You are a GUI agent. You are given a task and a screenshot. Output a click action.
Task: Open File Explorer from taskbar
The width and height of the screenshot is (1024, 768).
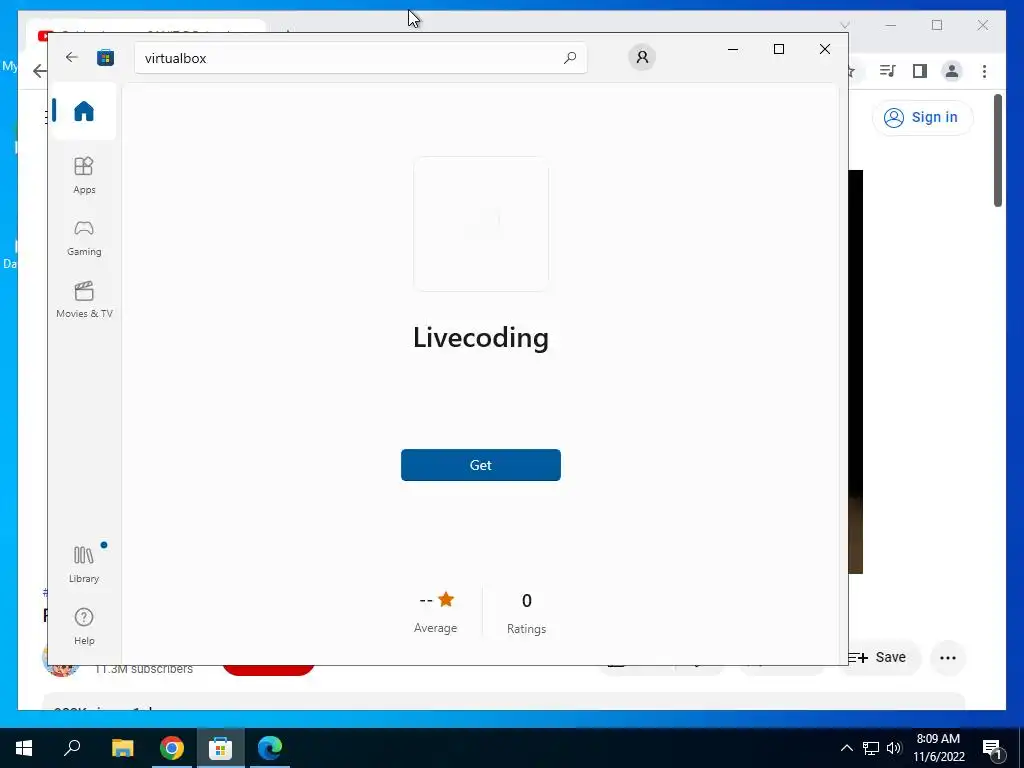pyautogui.click(x=122, y=748)
